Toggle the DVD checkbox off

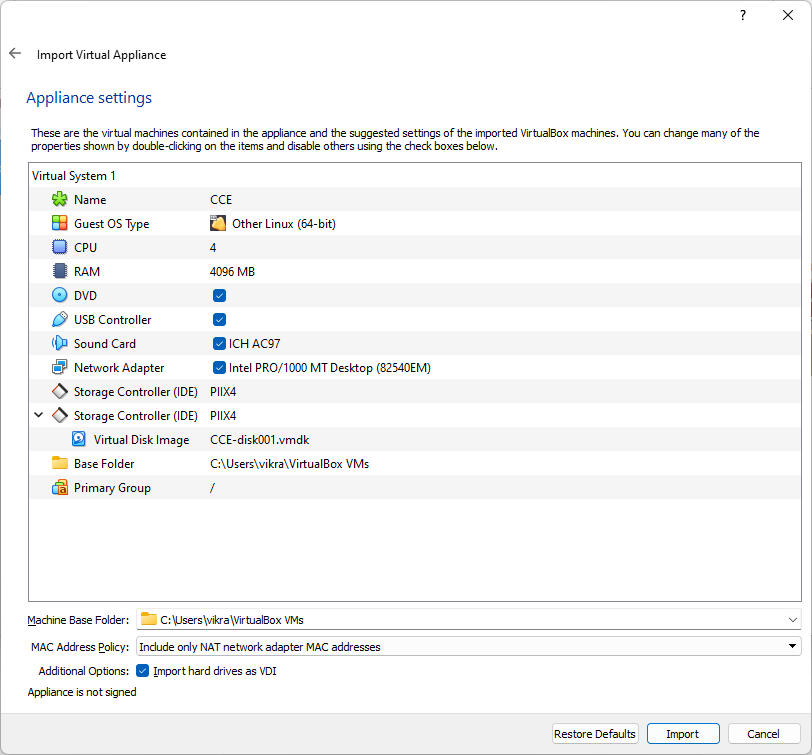219,295
